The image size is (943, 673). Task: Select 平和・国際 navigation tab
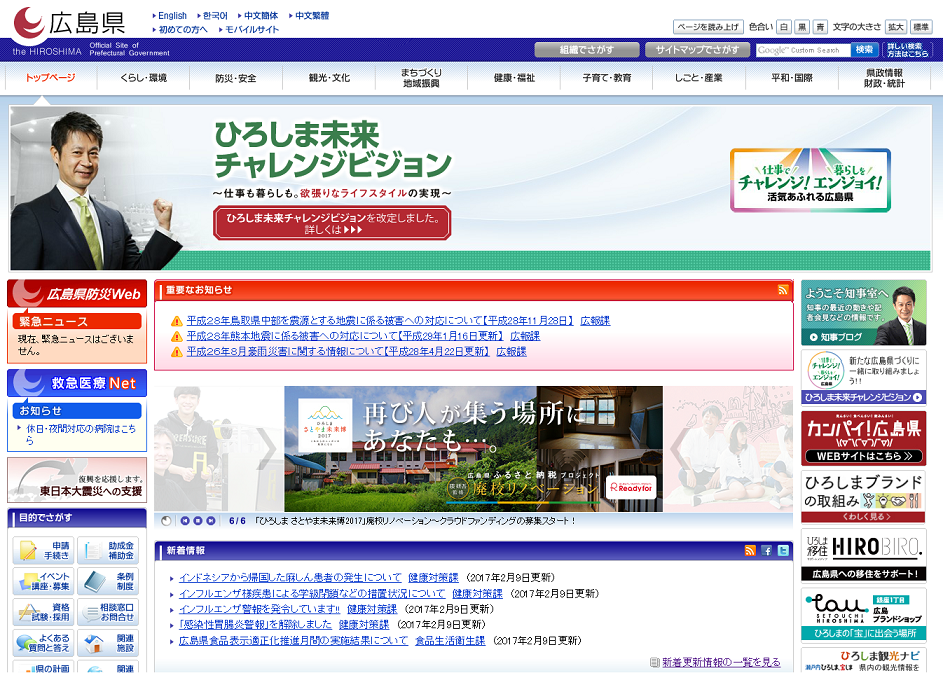(x=792, y=78)
